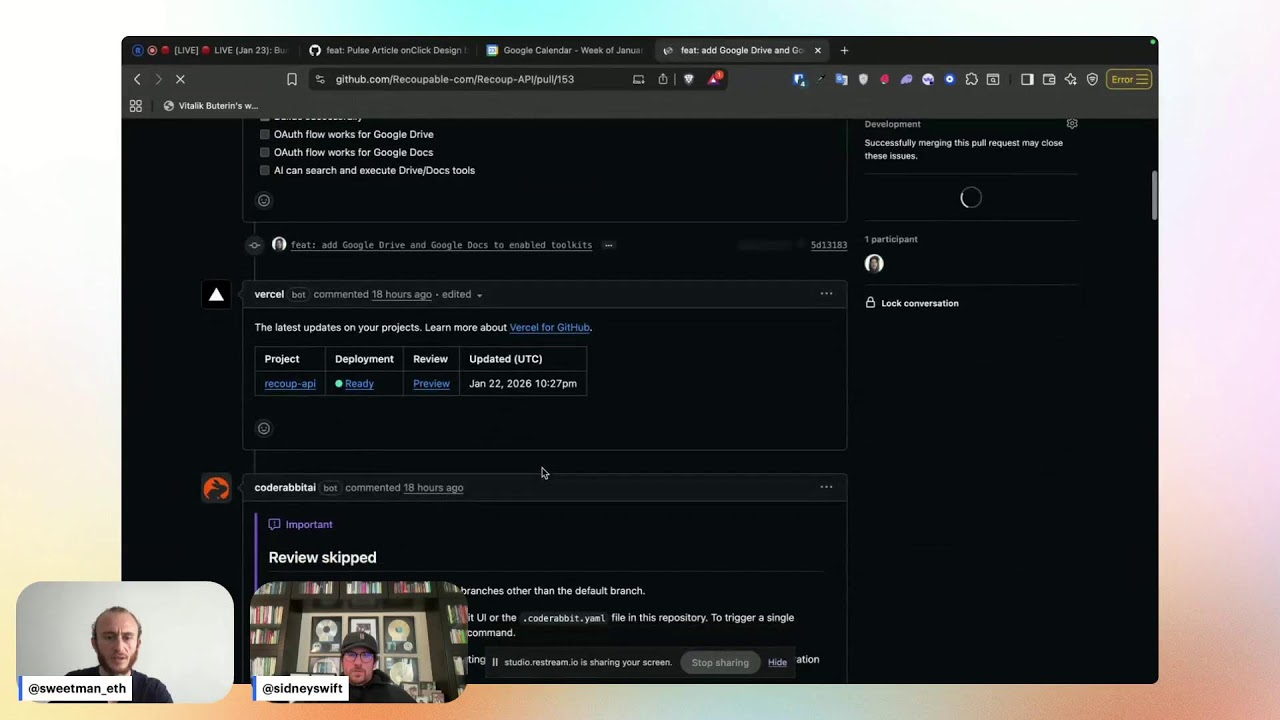Click the vercel author name
Image resolution: width=1280 pixels, height=720 pixels.
(x=269, y=294)
